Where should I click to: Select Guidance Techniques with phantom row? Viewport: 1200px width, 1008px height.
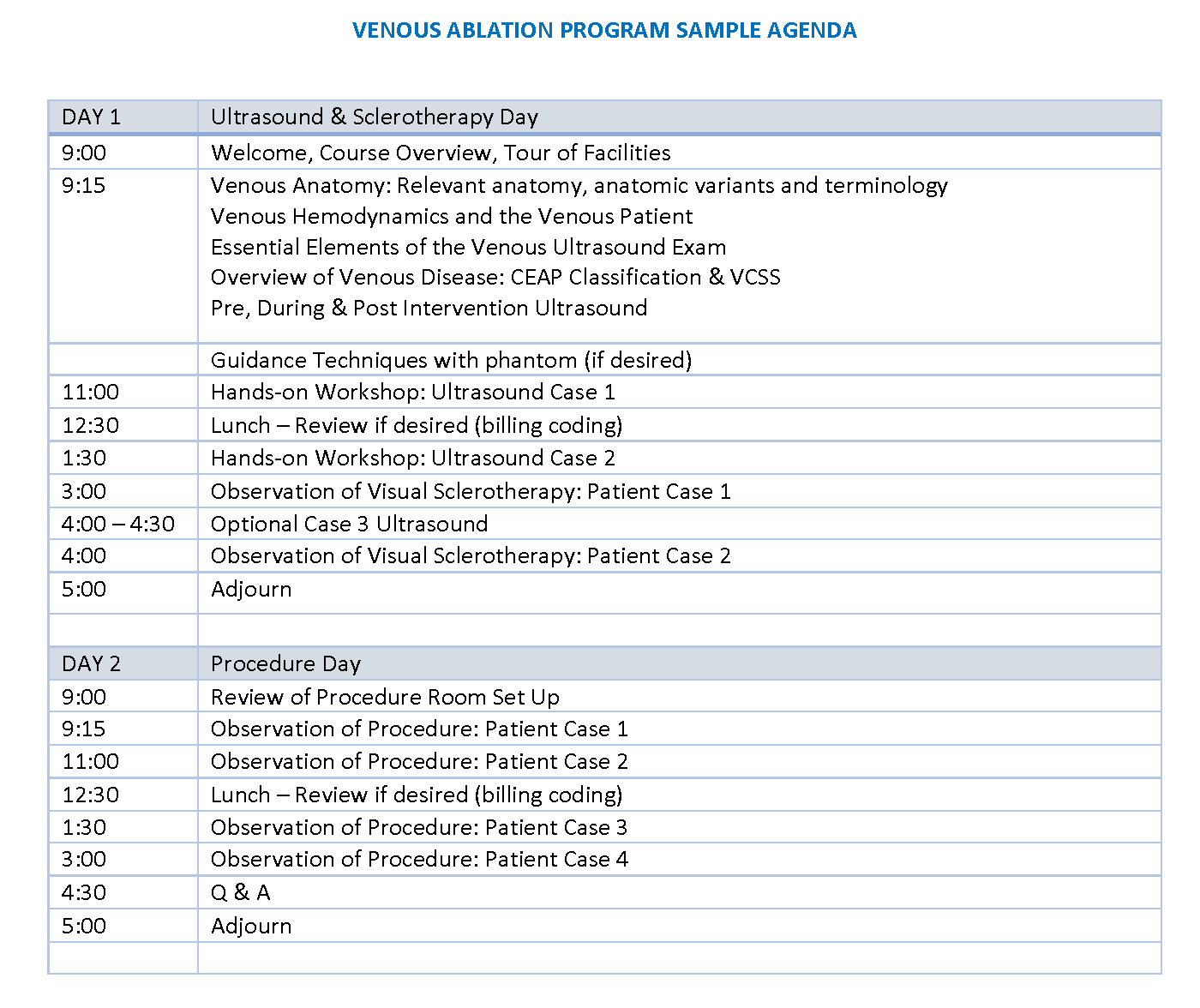point(451,360)
